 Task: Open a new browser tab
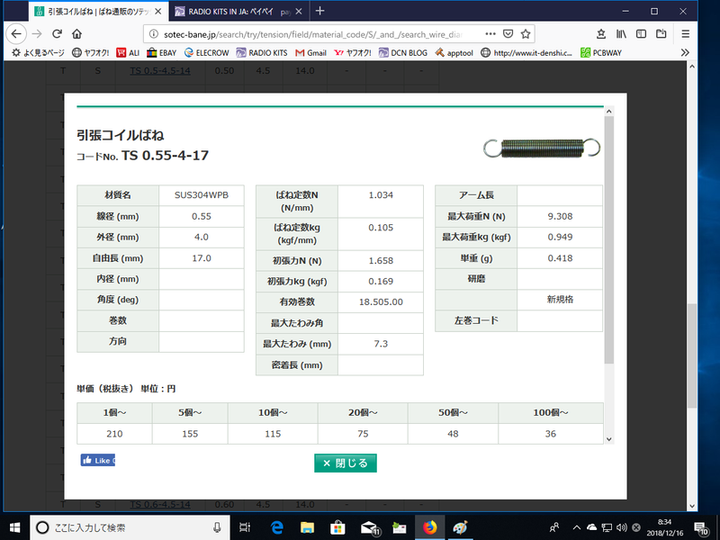320,11
